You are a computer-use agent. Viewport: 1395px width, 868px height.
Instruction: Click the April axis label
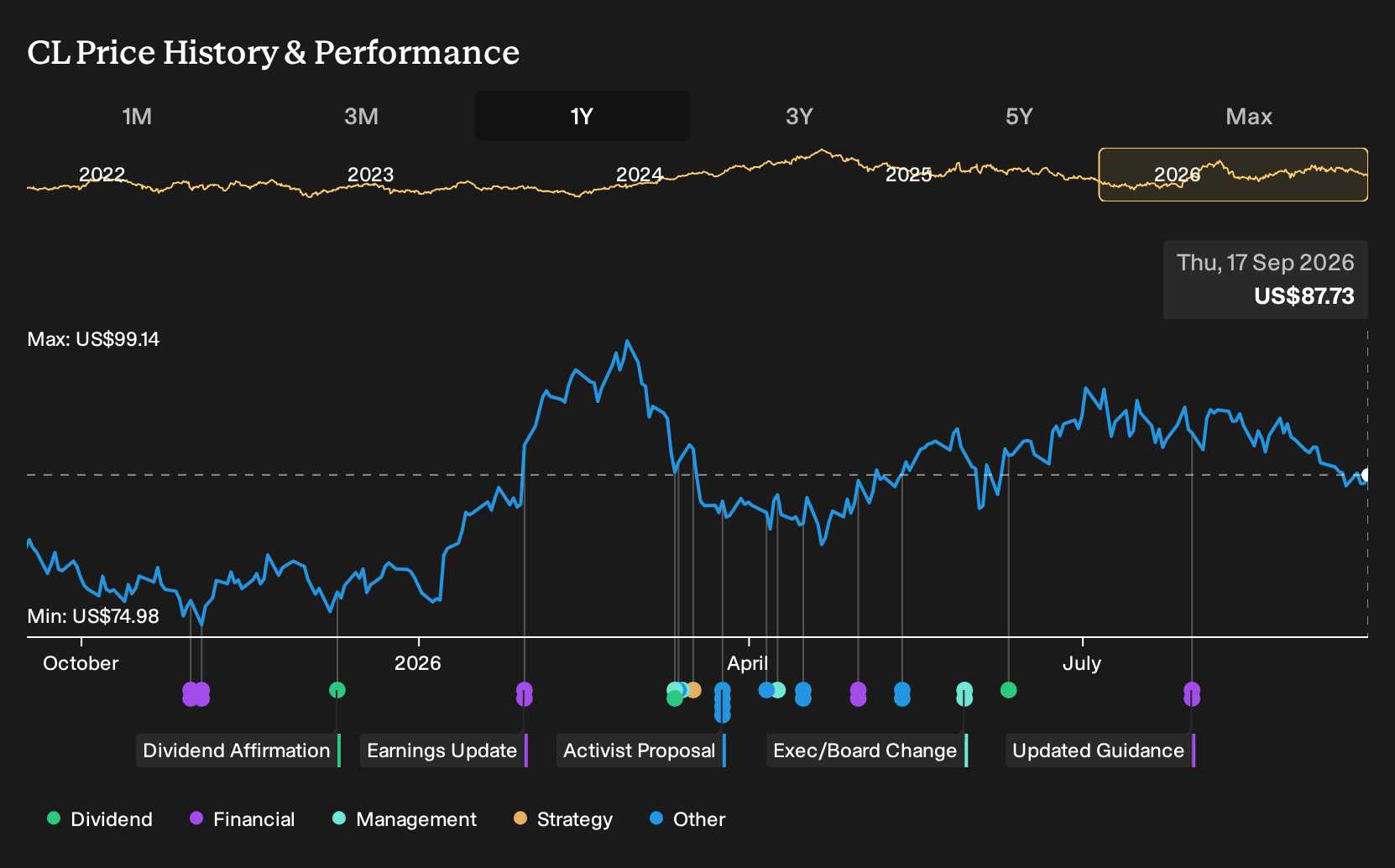coord(748,663)
